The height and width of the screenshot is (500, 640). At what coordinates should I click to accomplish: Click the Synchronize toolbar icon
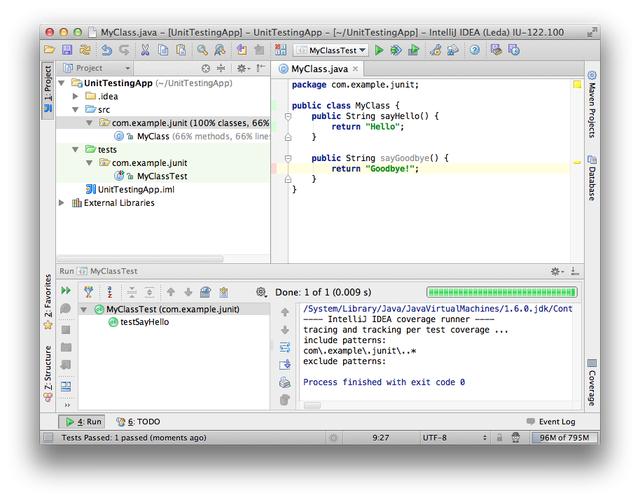coord(85,50)
